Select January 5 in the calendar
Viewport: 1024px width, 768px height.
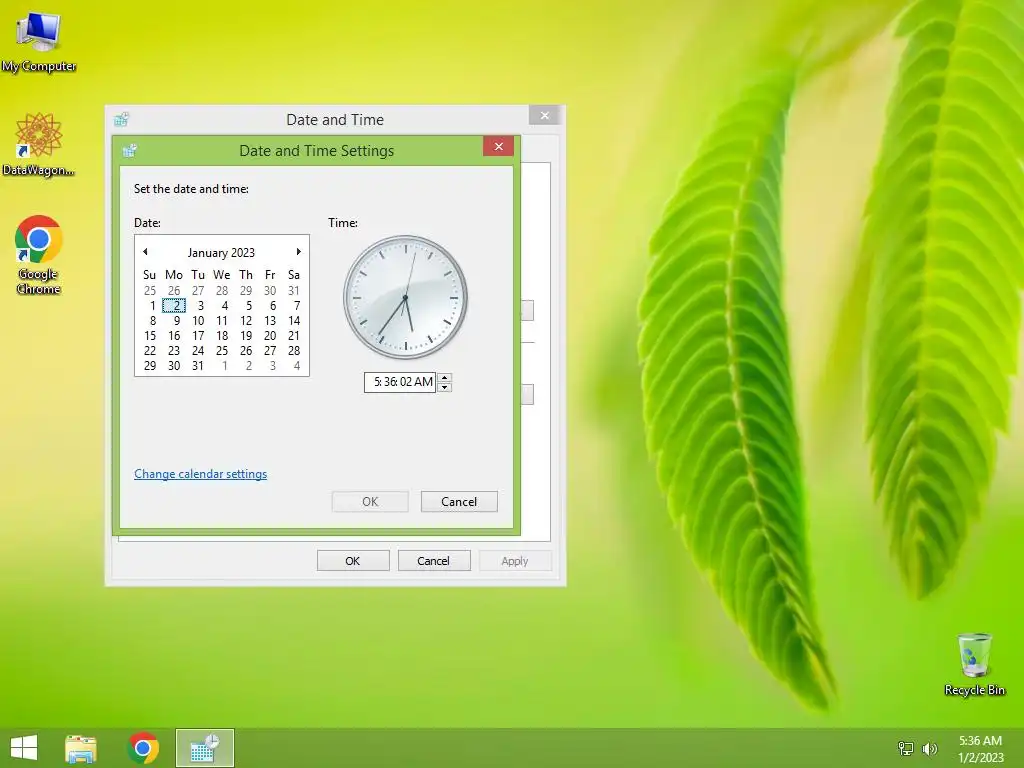246,306
